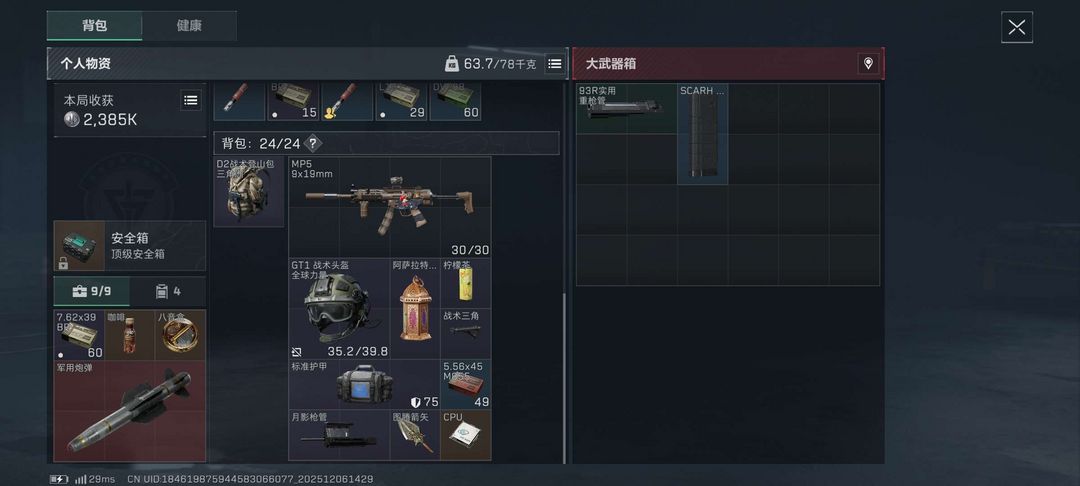This screenshot has height=486, width=1080.
Task: Open the backpack help question mark
Action: pyautogui.click(x=313, y=143)
